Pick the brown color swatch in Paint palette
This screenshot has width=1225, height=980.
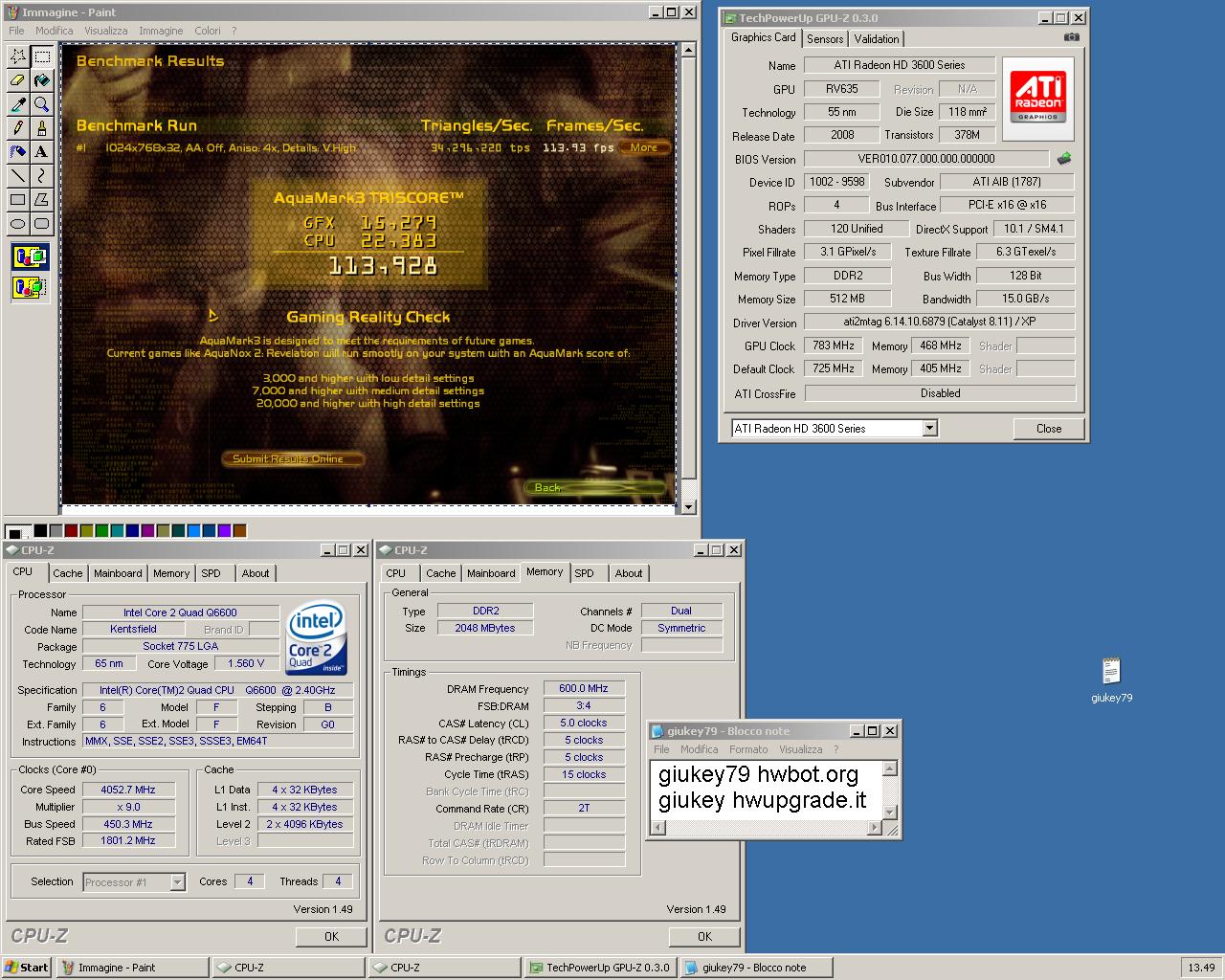(239, 530)
